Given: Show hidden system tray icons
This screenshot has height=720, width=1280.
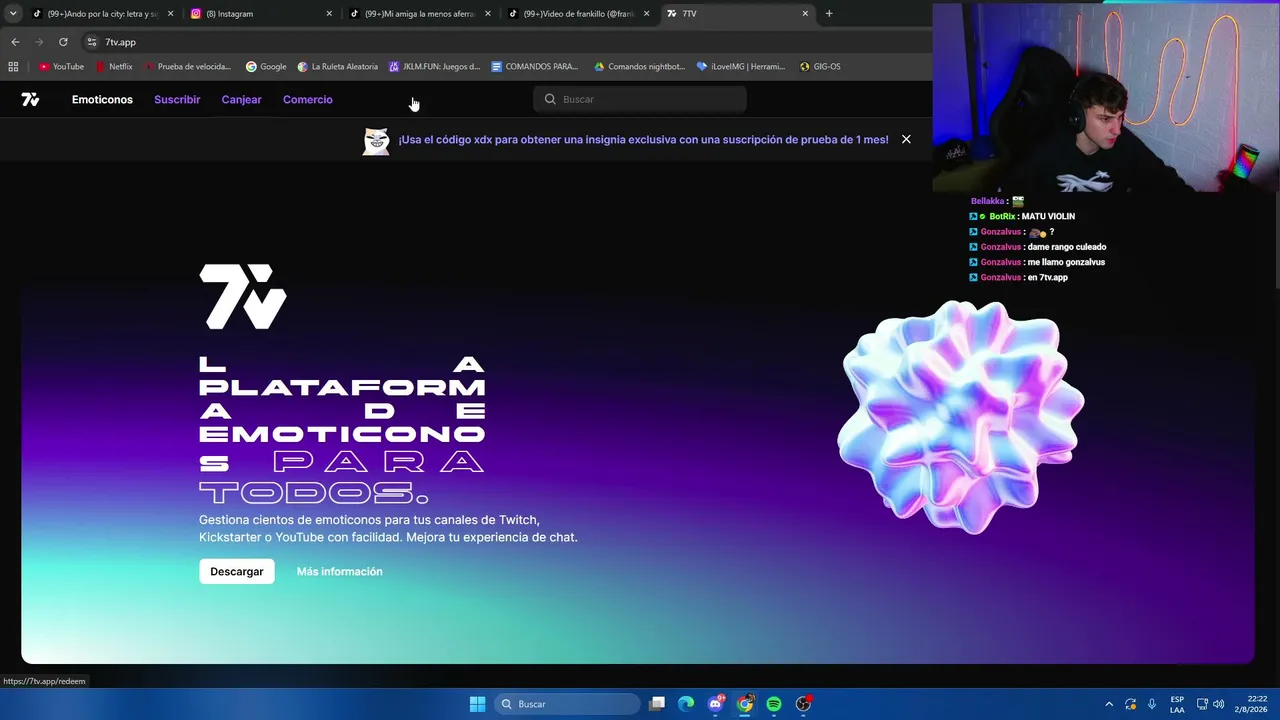Looking at the screenshot, I should [1109, 704].
